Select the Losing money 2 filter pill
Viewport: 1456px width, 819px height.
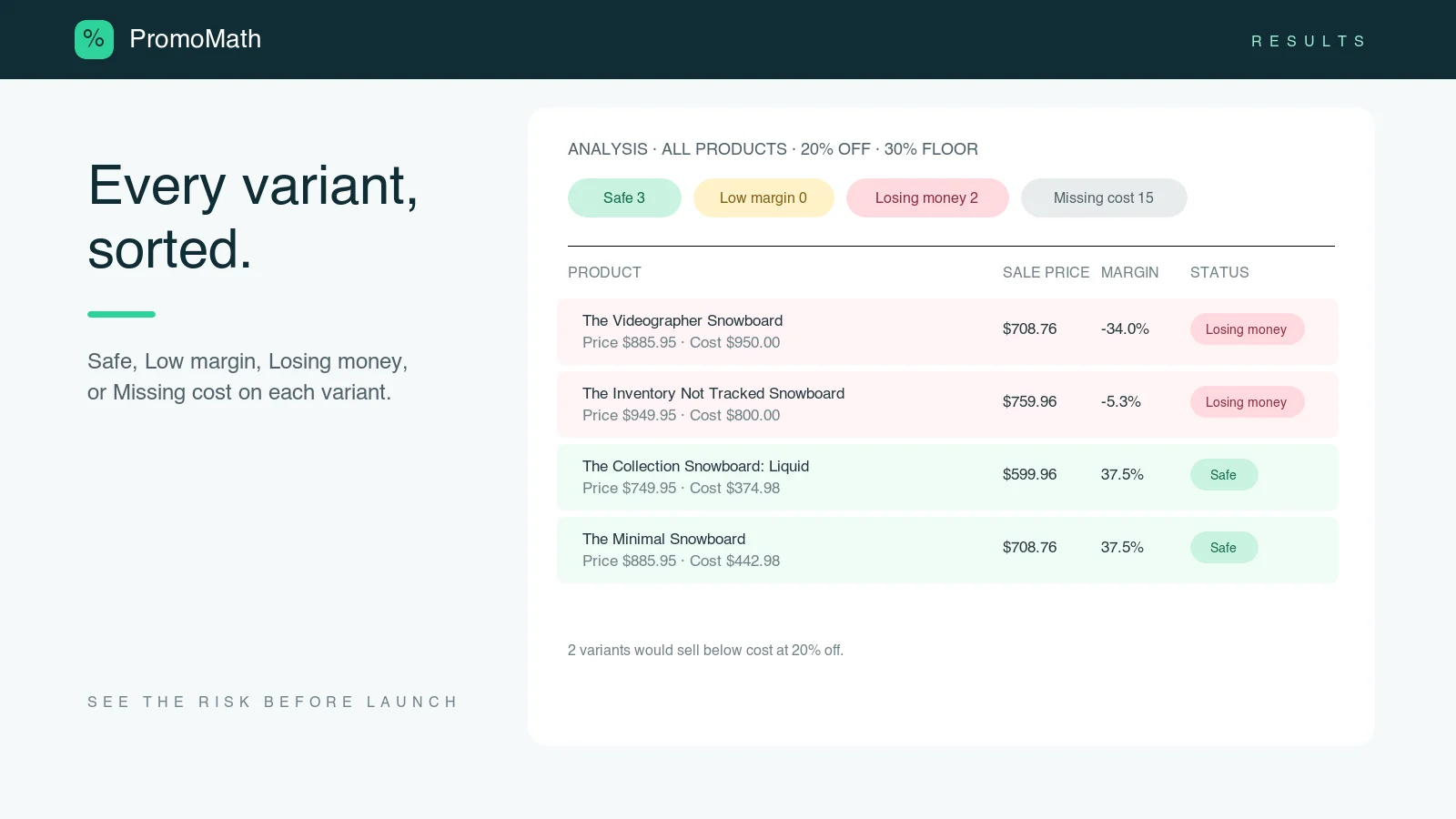click(x=927, y=197)
